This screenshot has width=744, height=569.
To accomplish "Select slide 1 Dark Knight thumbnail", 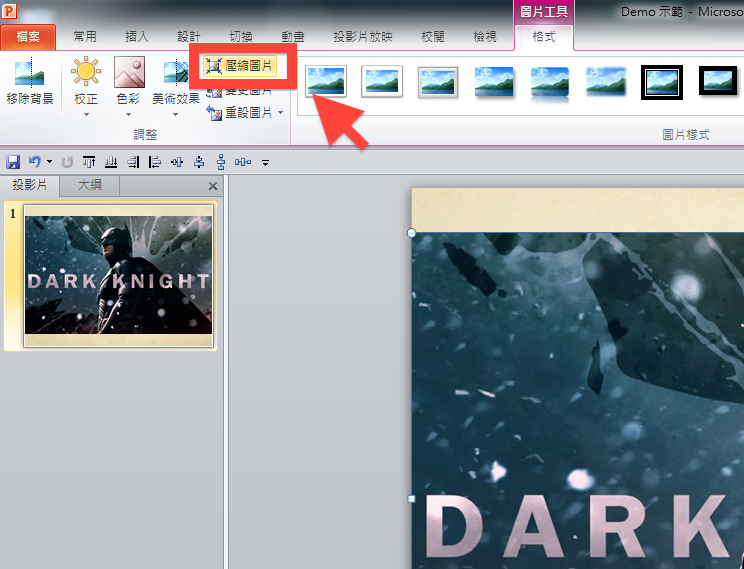I will point(119,276).
